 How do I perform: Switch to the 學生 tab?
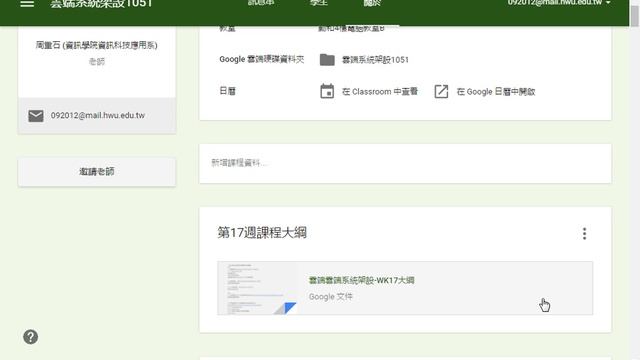click(318, 3)
